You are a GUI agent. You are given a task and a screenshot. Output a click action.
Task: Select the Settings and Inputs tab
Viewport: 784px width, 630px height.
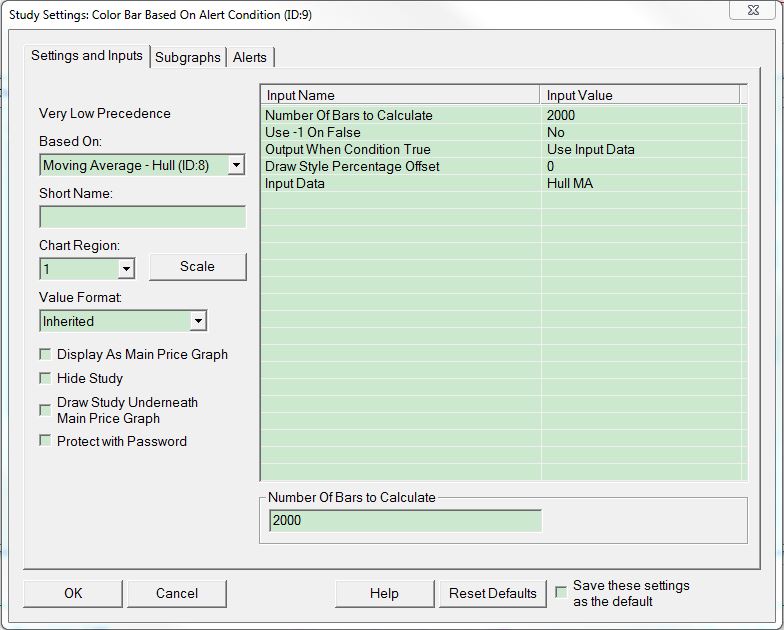point(88,56)
